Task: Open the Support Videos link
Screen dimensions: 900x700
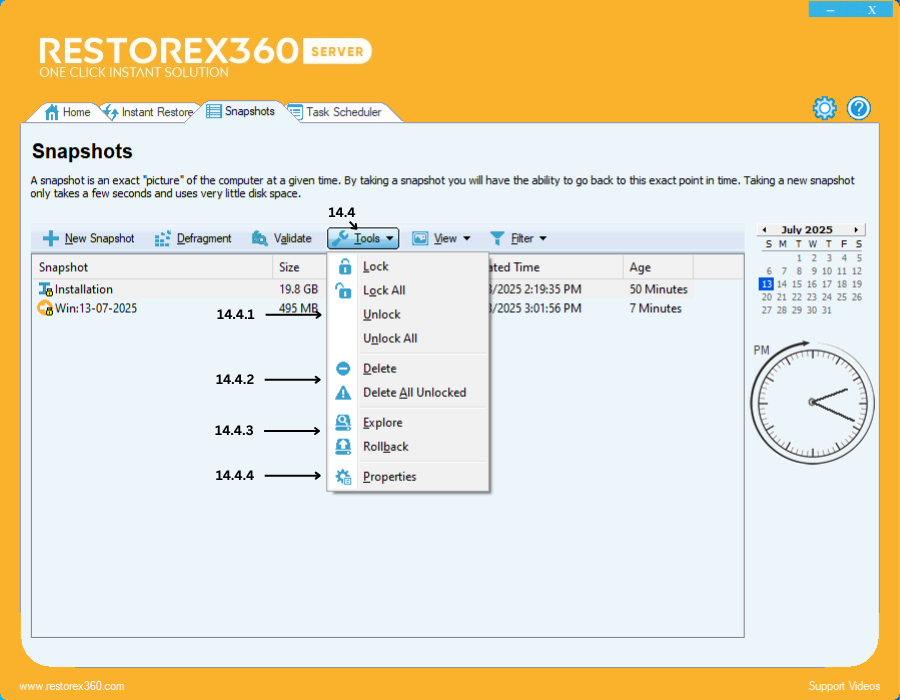Action: (x=844, y=686)
